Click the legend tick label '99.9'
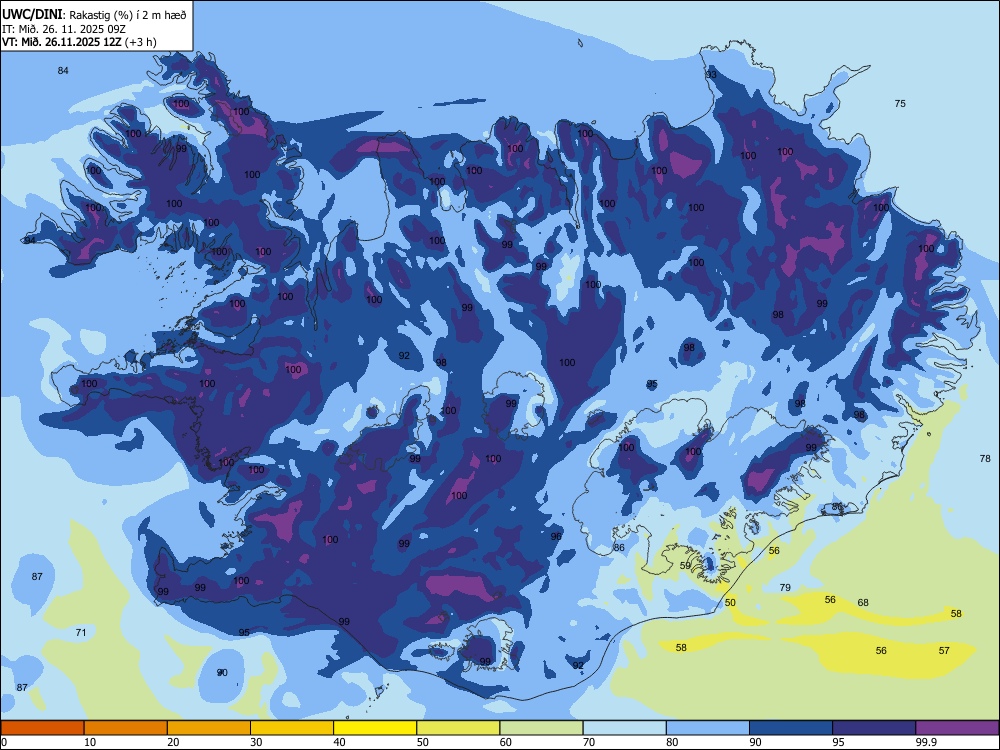 [x=925, y=742]
